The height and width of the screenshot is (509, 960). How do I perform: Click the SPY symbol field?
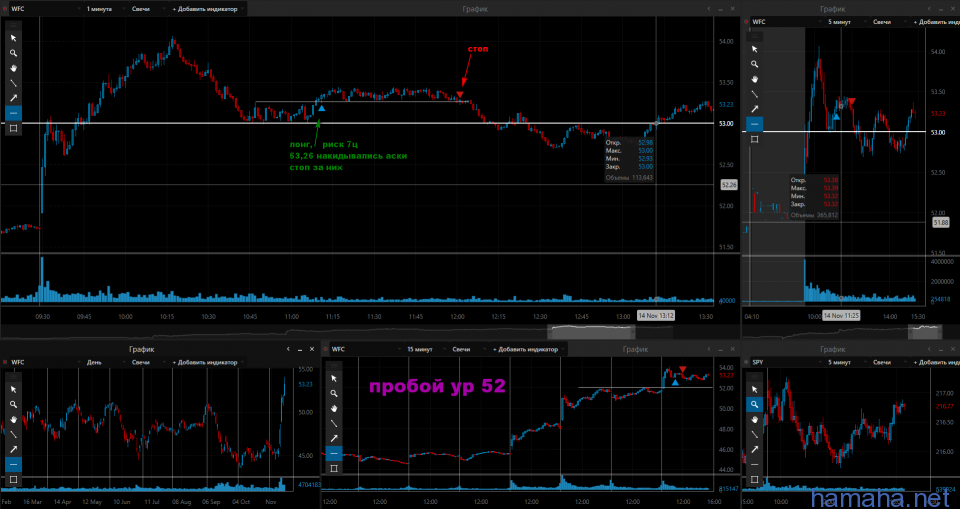pyautogui.click(x=786, y=362)
